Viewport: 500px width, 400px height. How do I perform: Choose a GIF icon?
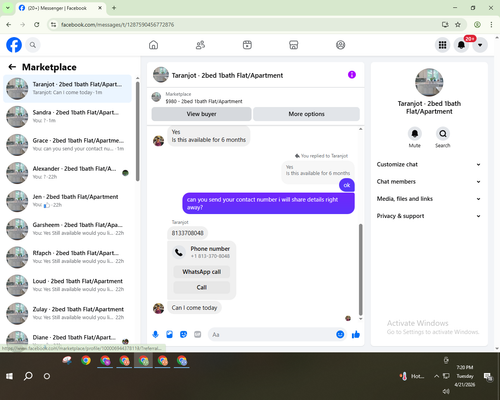[198, 334]
